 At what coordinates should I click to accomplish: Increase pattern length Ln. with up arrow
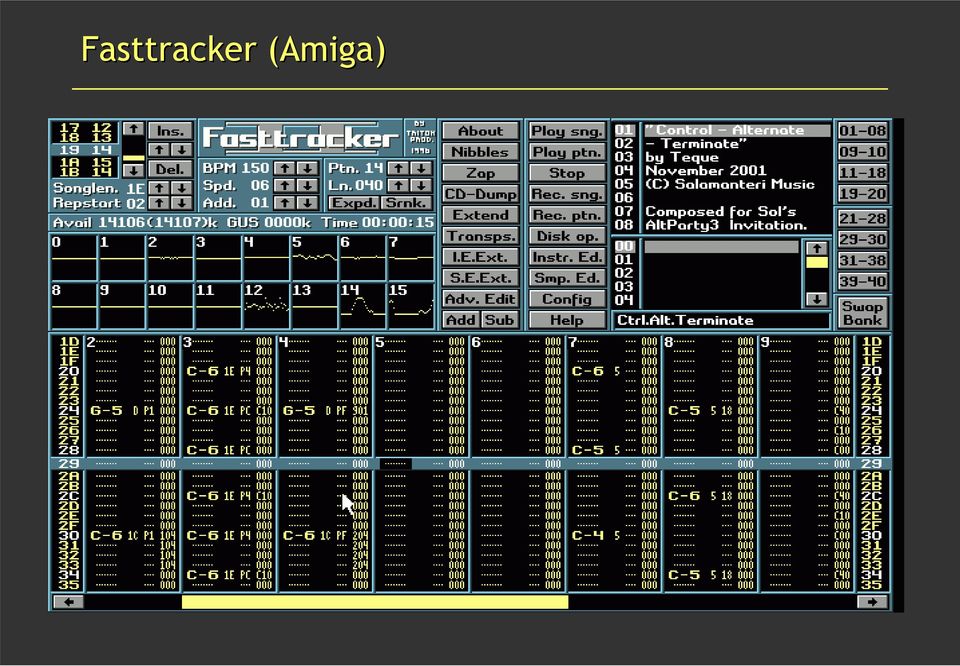tap(398, 185)
